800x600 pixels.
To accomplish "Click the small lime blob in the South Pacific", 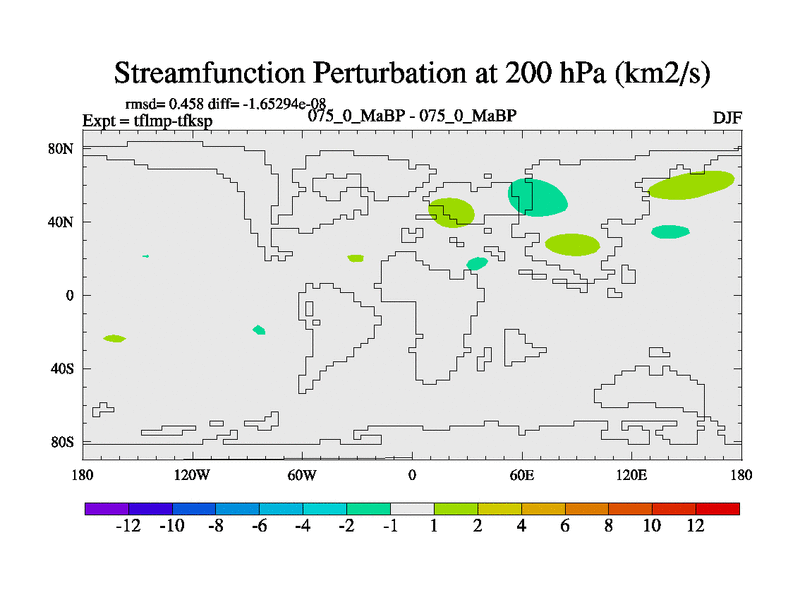I will 115,339.
